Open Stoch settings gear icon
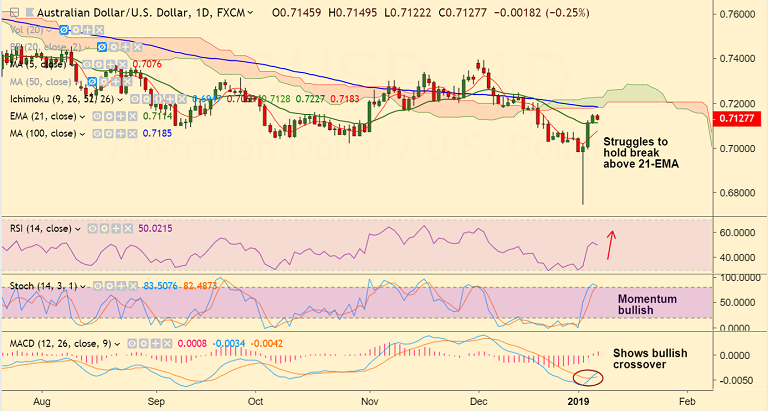Viewport: 768px width, 411px height. click(110, 286)
